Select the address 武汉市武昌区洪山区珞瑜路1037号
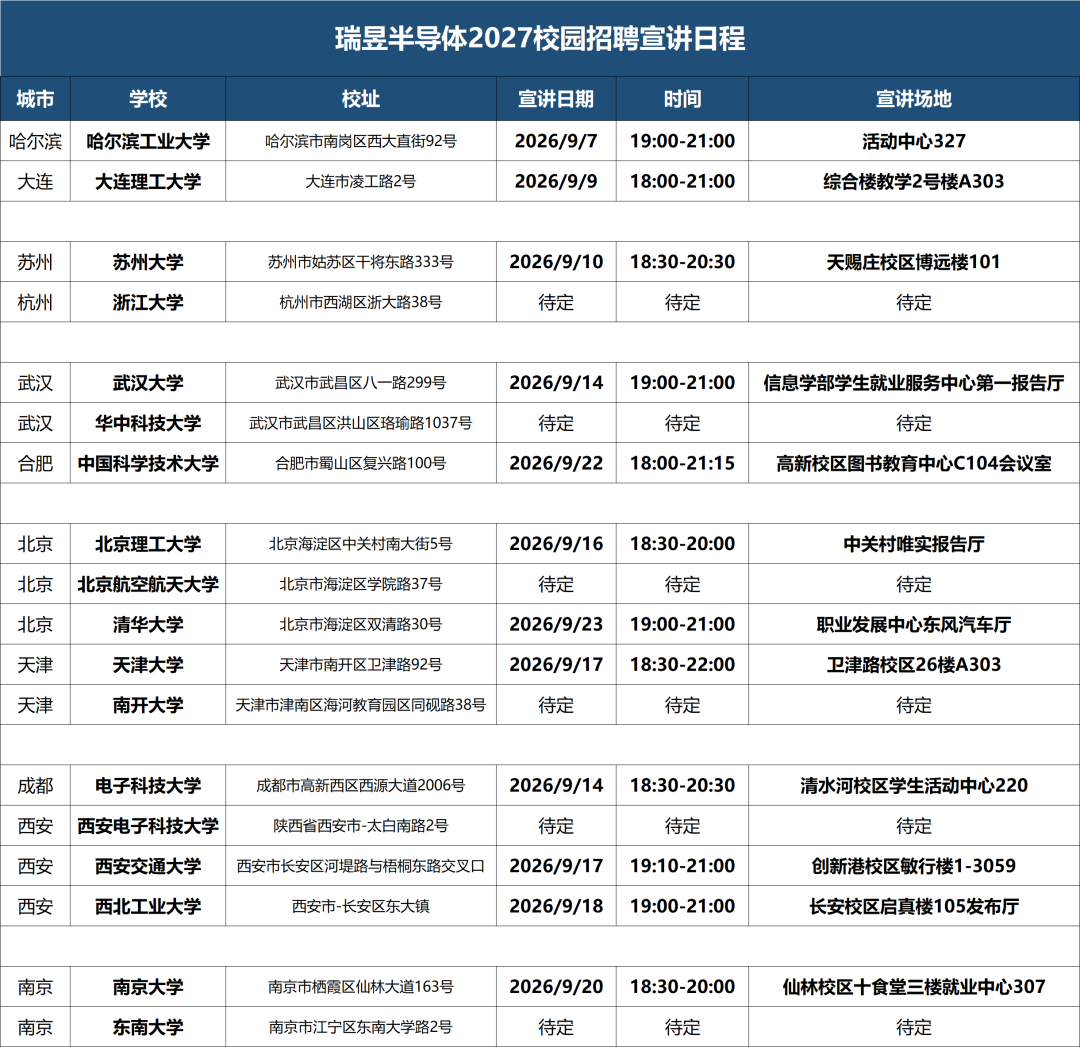Screen dimensions: 1080x1047 click(361, 424)
